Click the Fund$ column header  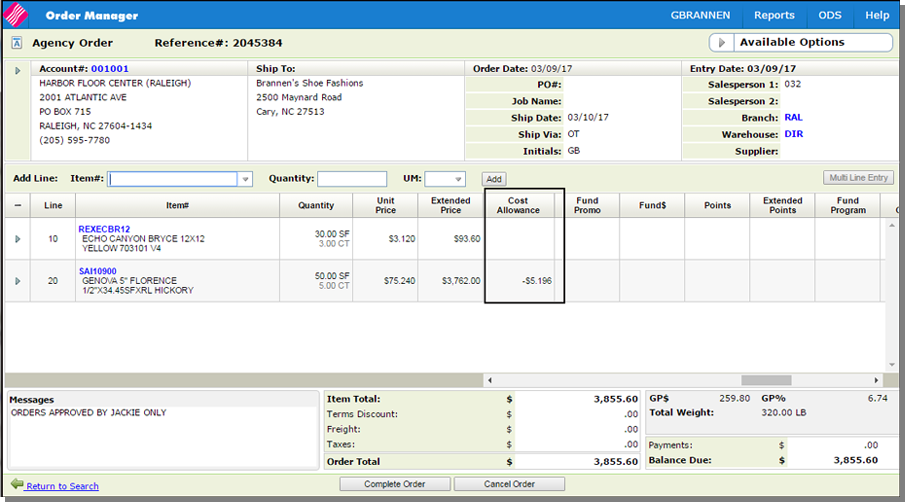(x=652, y=205)
